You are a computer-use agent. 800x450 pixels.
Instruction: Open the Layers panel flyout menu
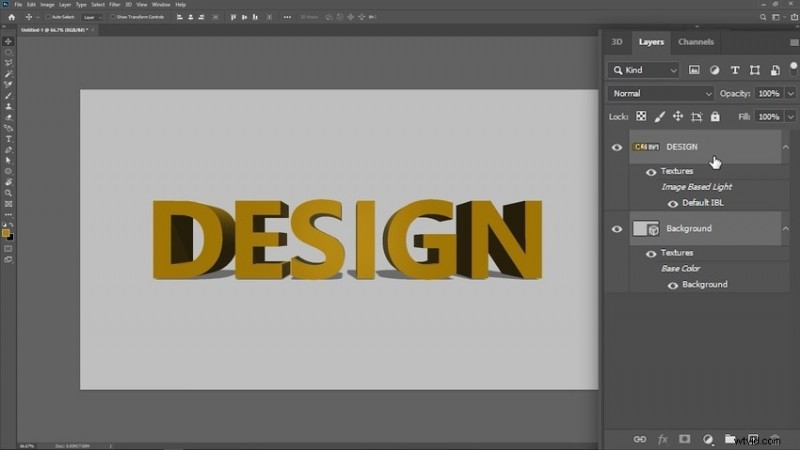pyautogui.click(x=794, y=42)
